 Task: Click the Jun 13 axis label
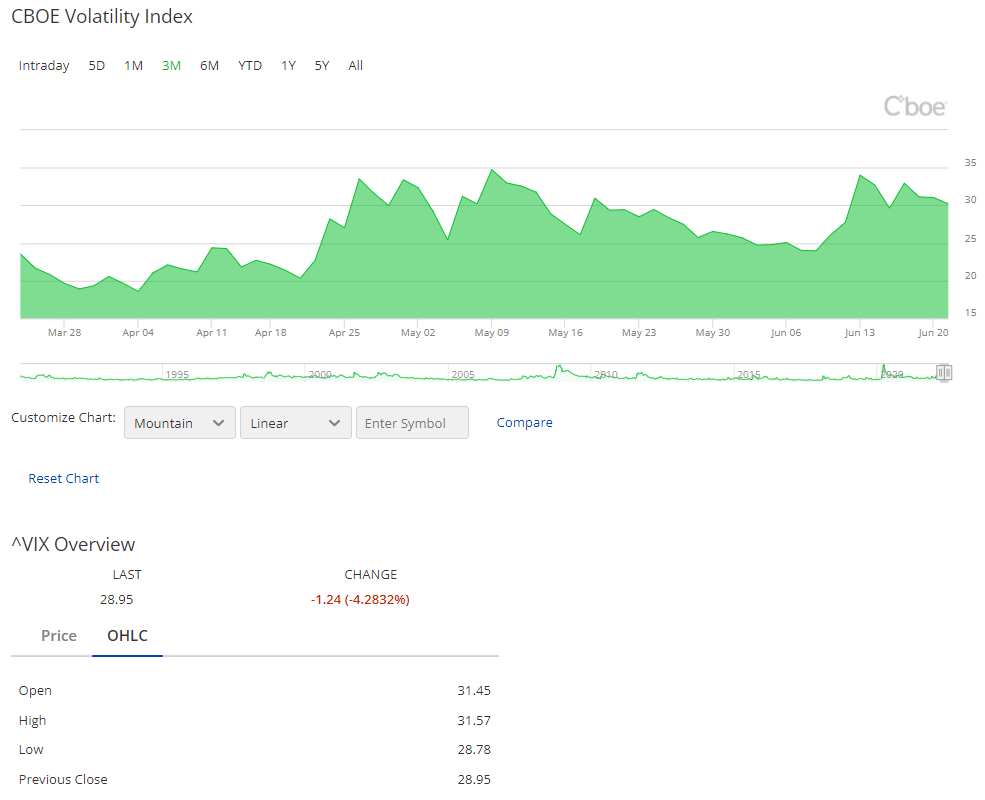pos(859,333)
